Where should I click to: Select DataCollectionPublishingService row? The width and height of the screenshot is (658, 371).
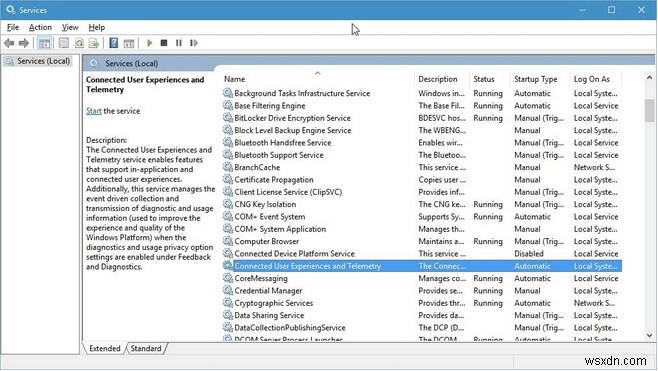(x=422, y=328)
